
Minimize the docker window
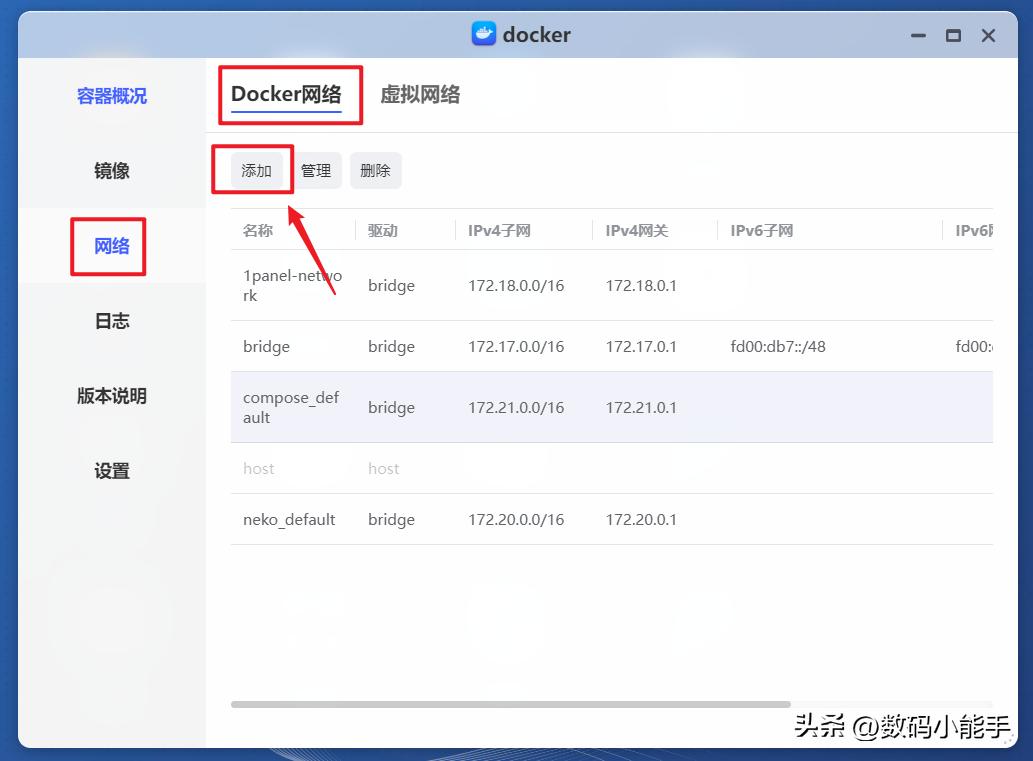point(918,36)
